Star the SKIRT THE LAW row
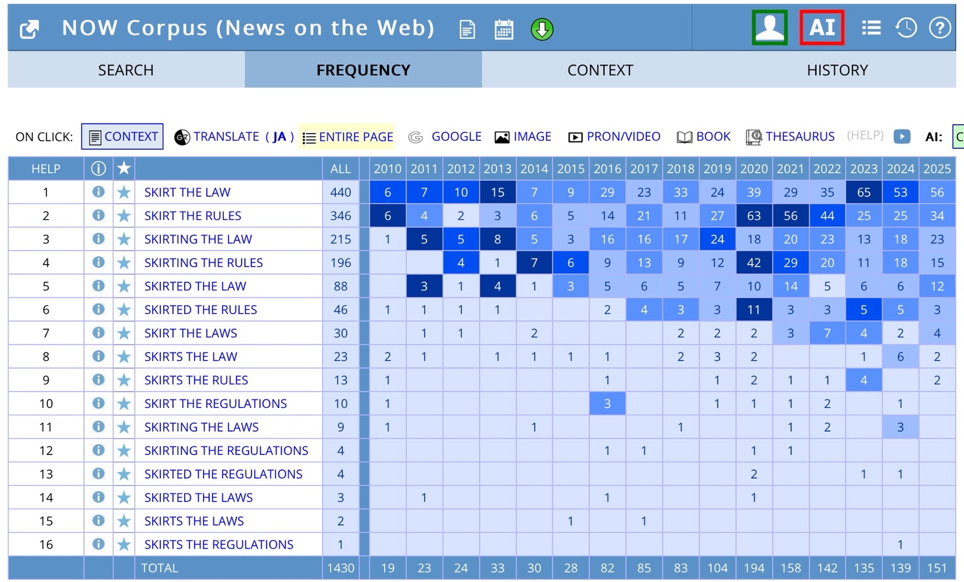This screenshot has width=964, height=582. (x=124, y=192)
